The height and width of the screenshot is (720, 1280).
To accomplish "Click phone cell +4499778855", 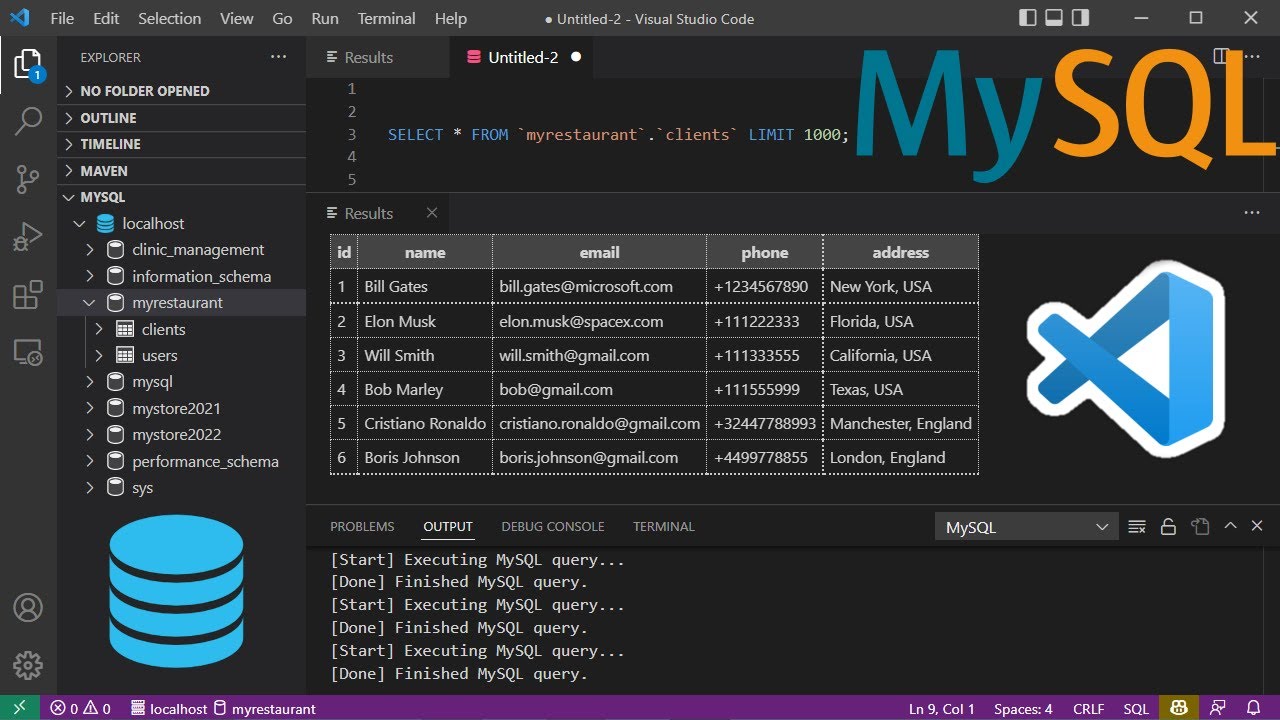I will tap(765, 457).
